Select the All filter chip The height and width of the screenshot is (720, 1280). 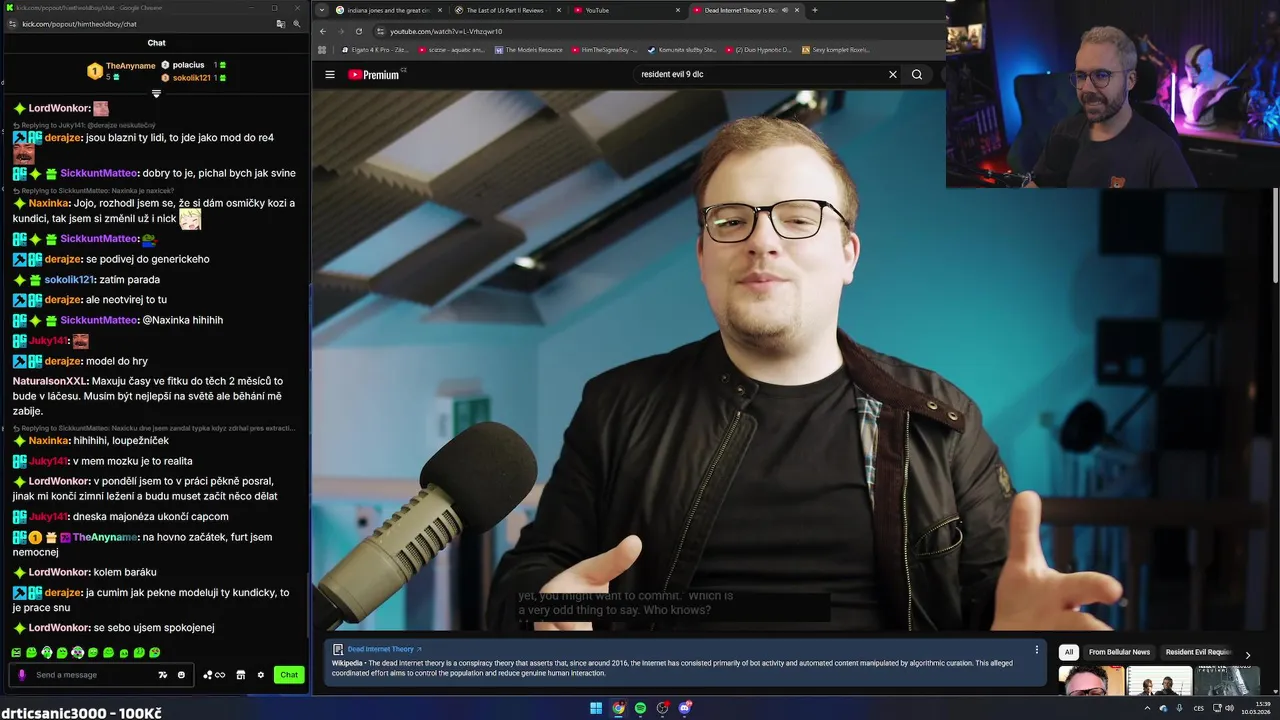(x=1068, y=652)
